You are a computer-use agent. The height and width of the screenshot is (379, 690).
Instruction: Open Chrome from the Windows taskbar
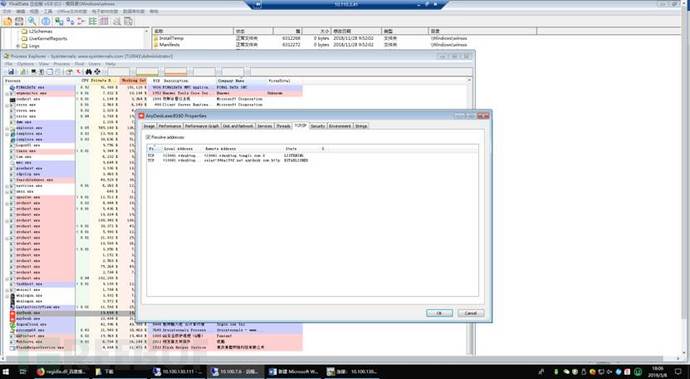pyautogui.click(x=62, y=372)
